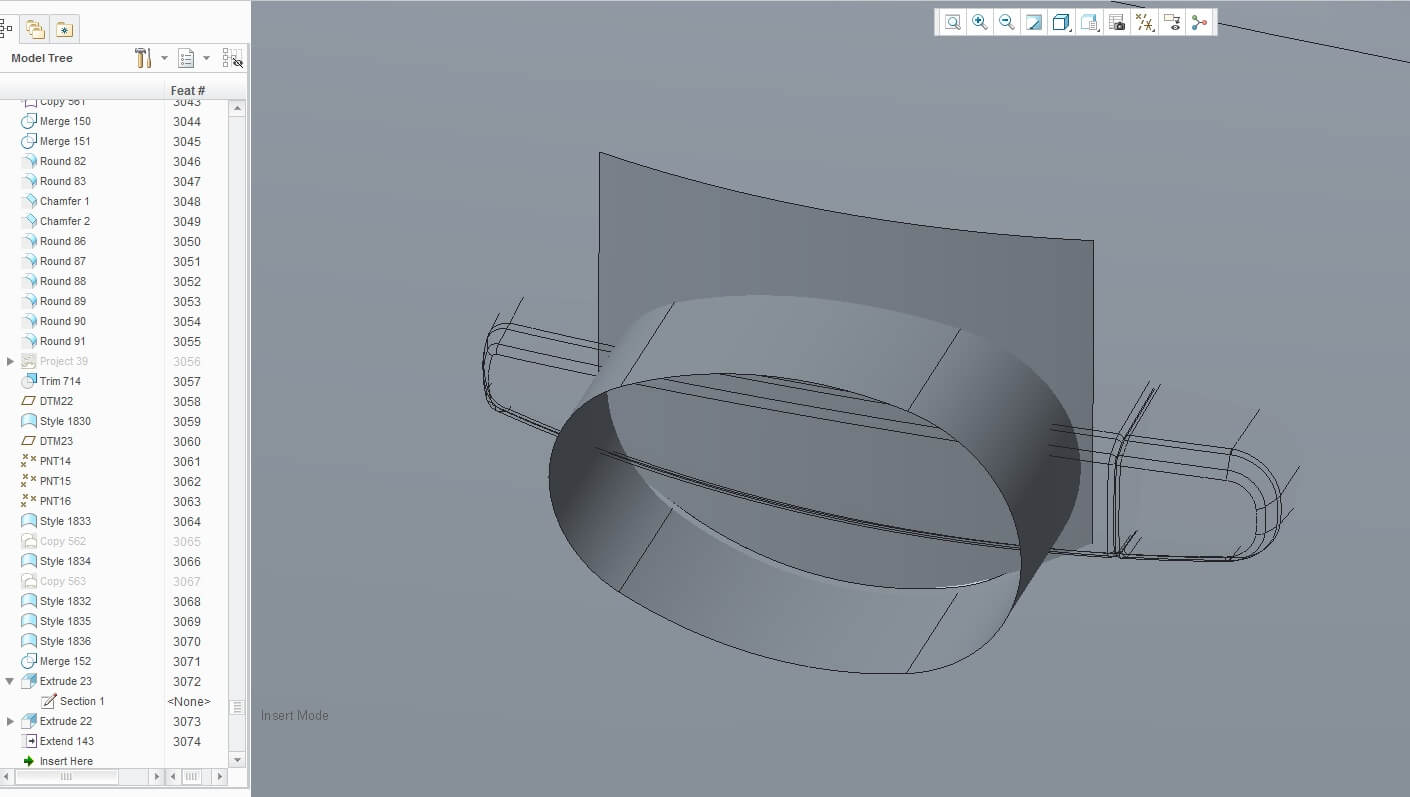Toggle Annotation Display icon in graphics toolbar
This screenshot has width=1410, height=797.
tap(1172, 22)
